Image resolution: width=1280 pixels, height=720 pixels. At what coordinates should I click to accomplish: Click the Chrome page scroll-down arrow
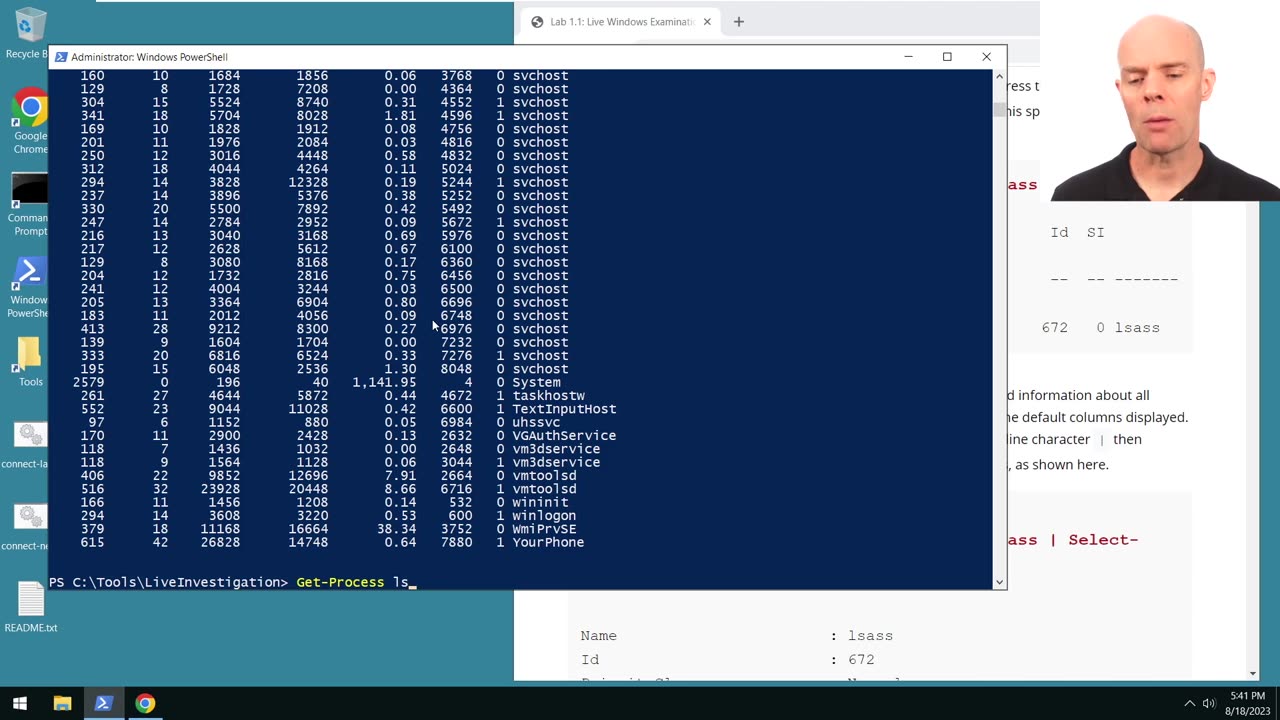tap(1252, 673)
